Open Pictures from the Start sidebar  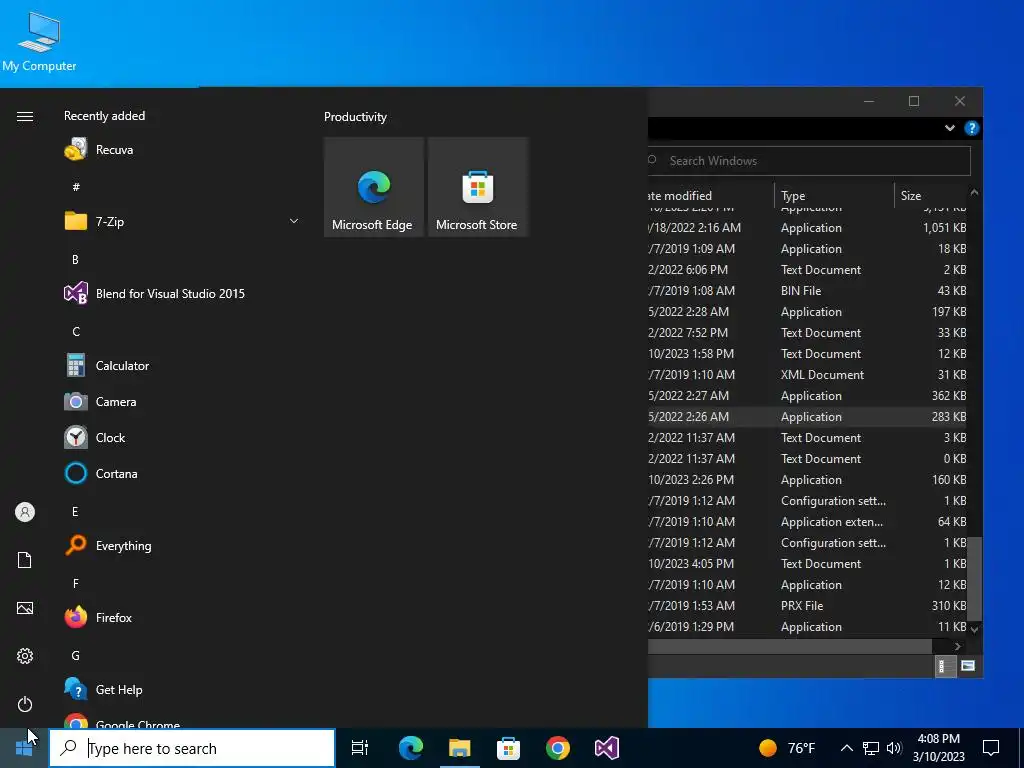pyautogui.click(x=25, y=608)
